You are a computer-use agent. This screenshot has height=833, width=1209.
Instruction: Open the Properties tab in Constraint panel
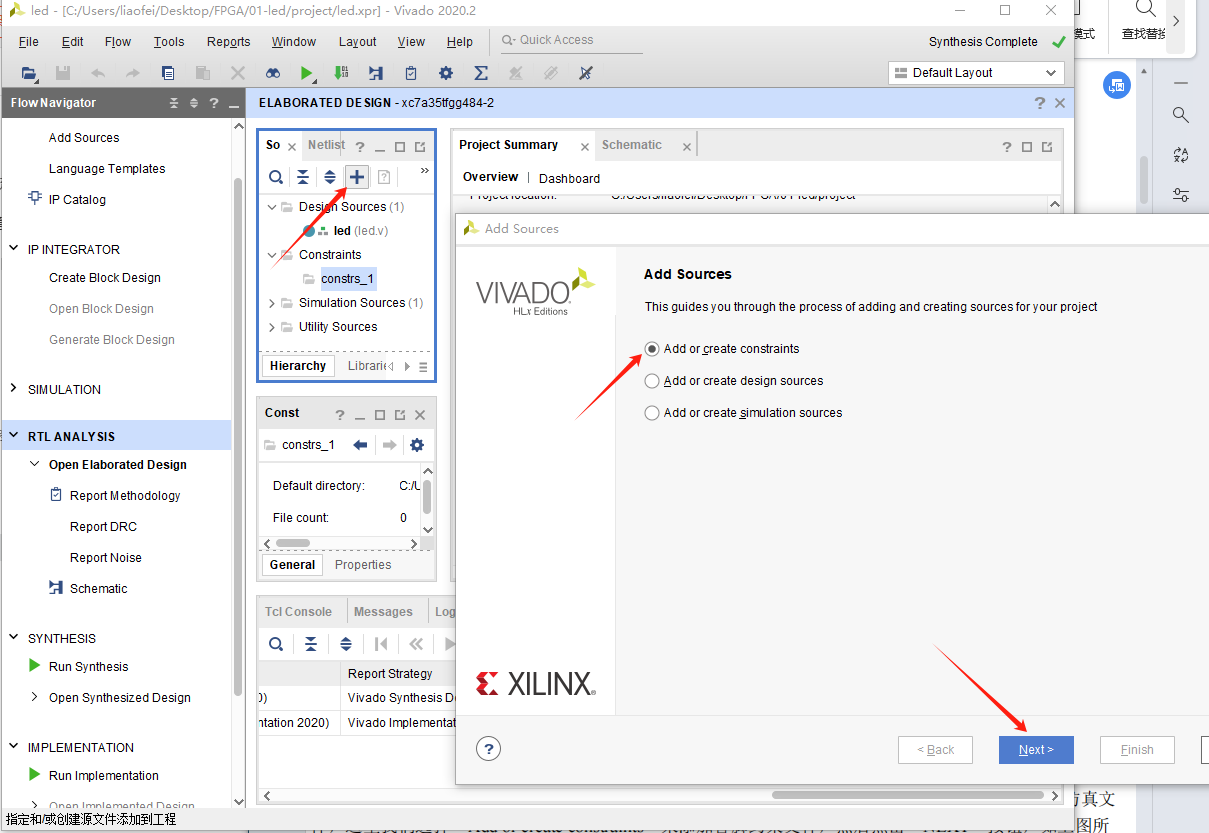pyautogui.click(x=363, y=565)
